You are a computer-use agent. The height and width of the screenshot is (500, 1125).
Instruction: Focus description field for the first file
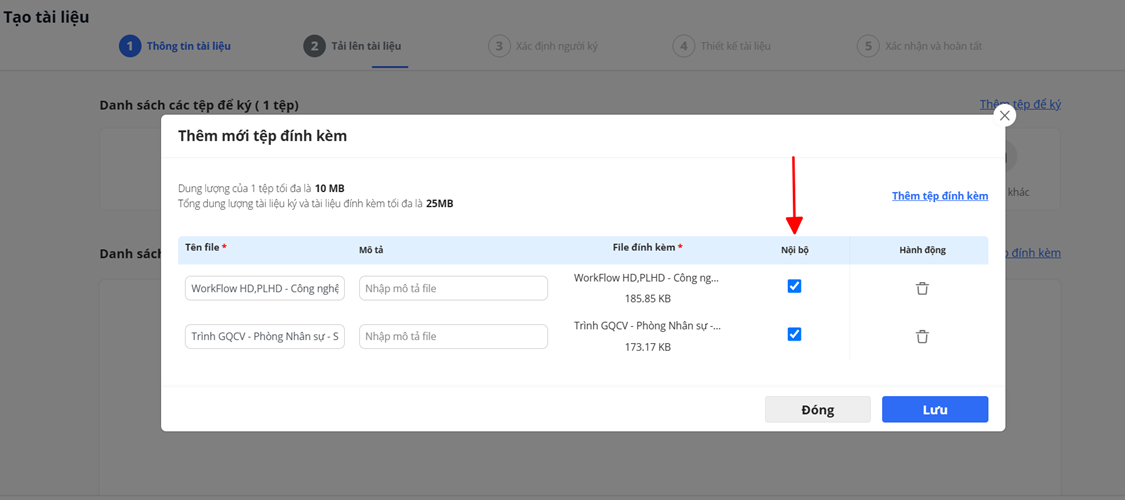click(453, 288)
